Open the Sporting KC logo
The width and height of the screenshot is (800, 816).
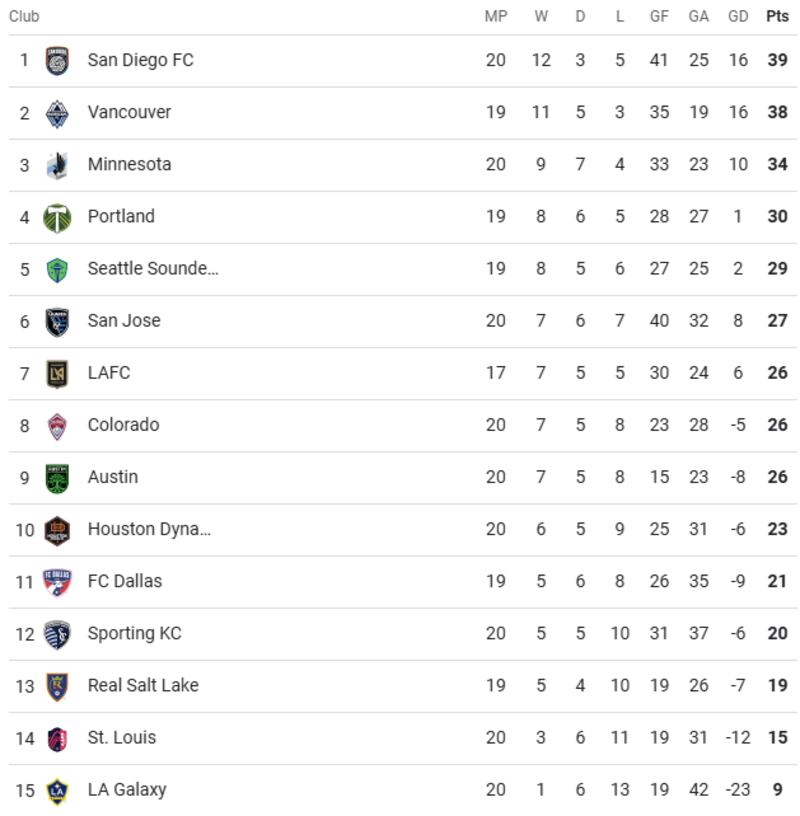pos(57,633)
